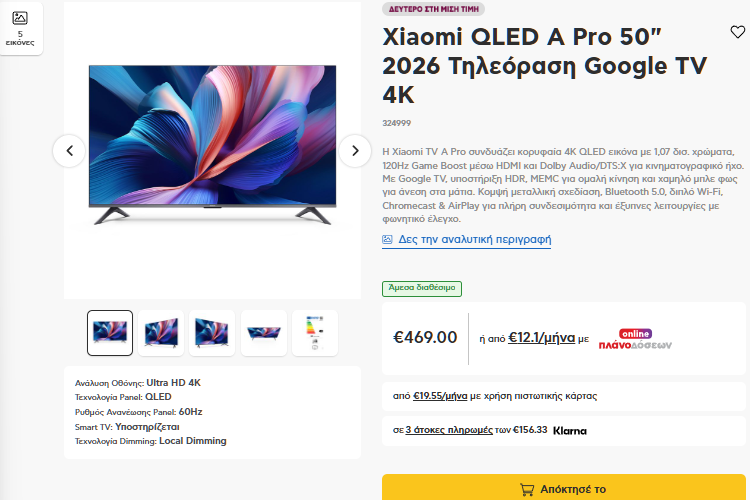Viewport: 750px width, 500px height.
Task: Select the second angled TV thumbnail
Action: click(161, 332)
